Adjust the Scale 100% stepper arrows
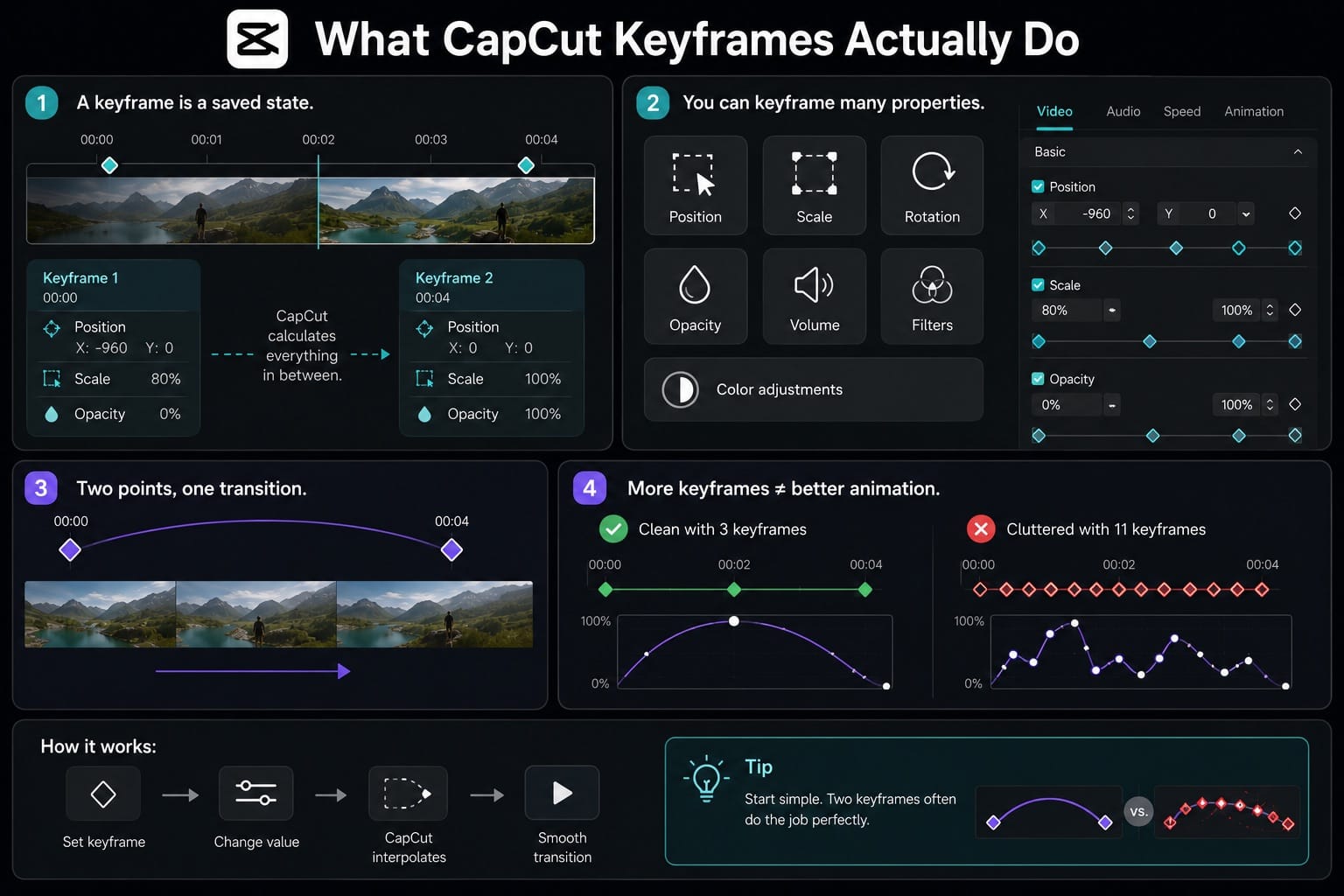The image size is (1344, 896). coord(1270,310)
